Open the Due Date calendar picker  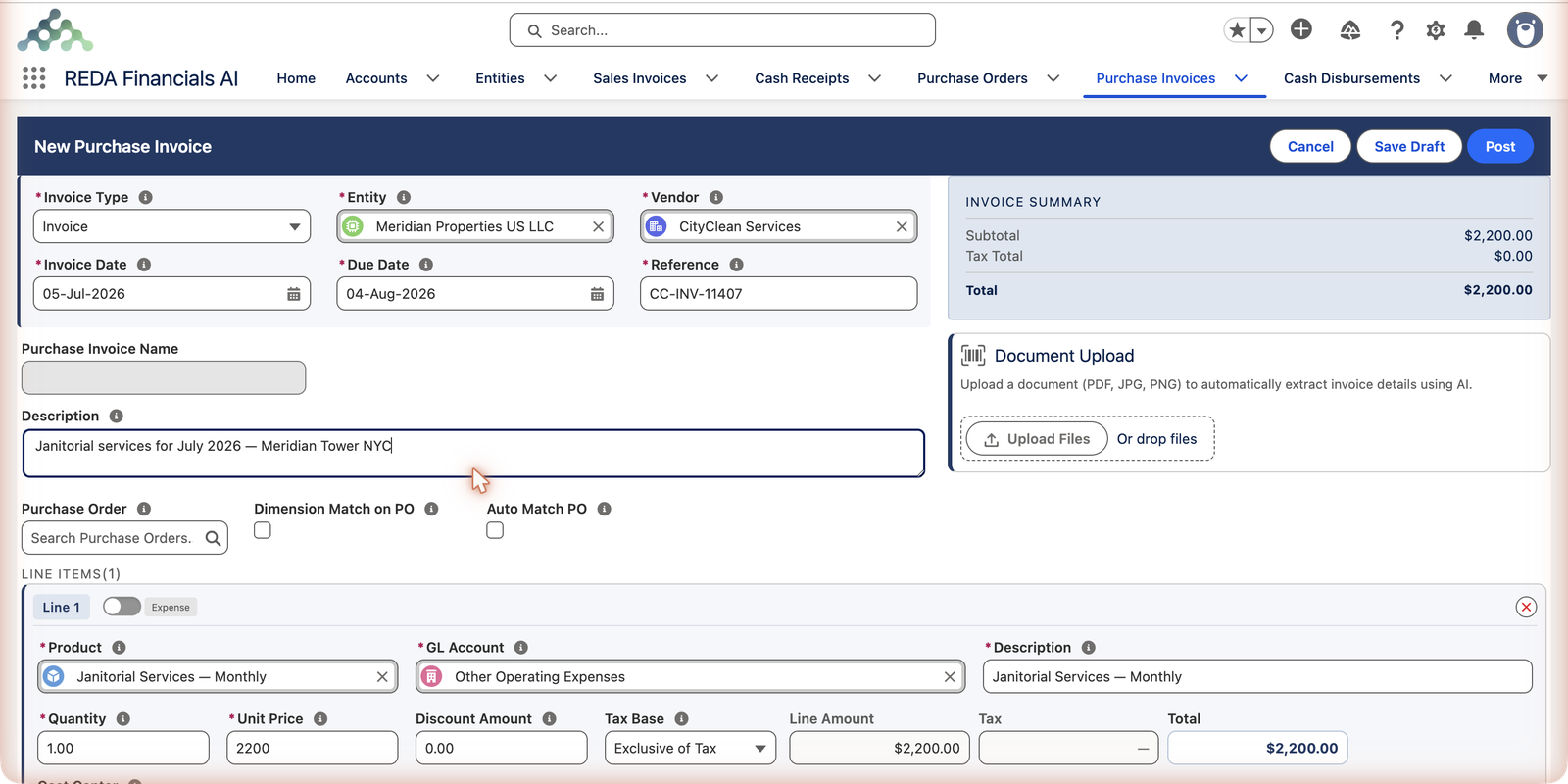597,294
